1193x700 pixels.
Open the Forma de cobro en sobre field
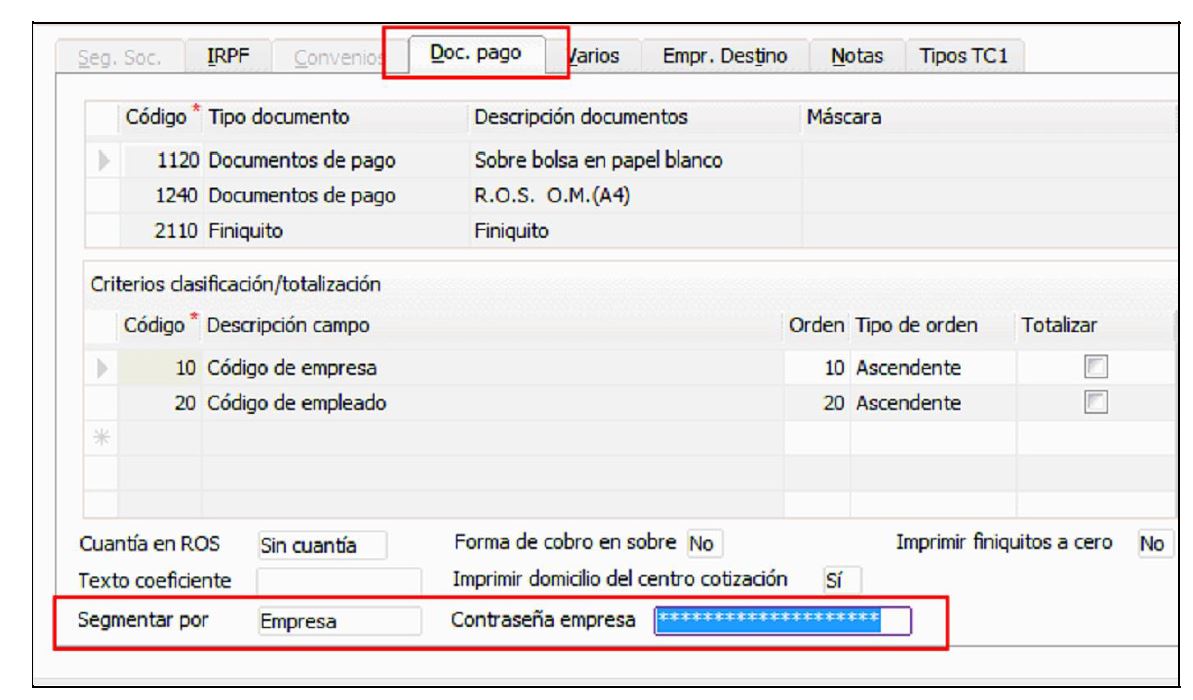pos(704,543)
